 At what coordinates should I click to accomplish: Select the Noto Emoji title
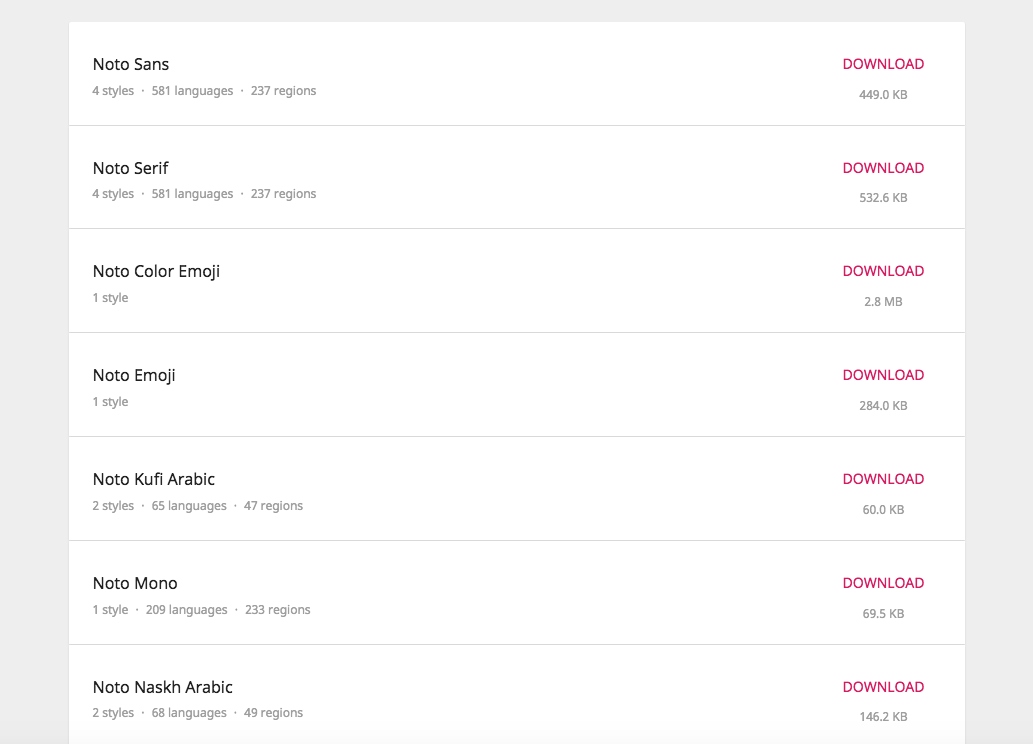pyautogui.click(x=134, y=375)
